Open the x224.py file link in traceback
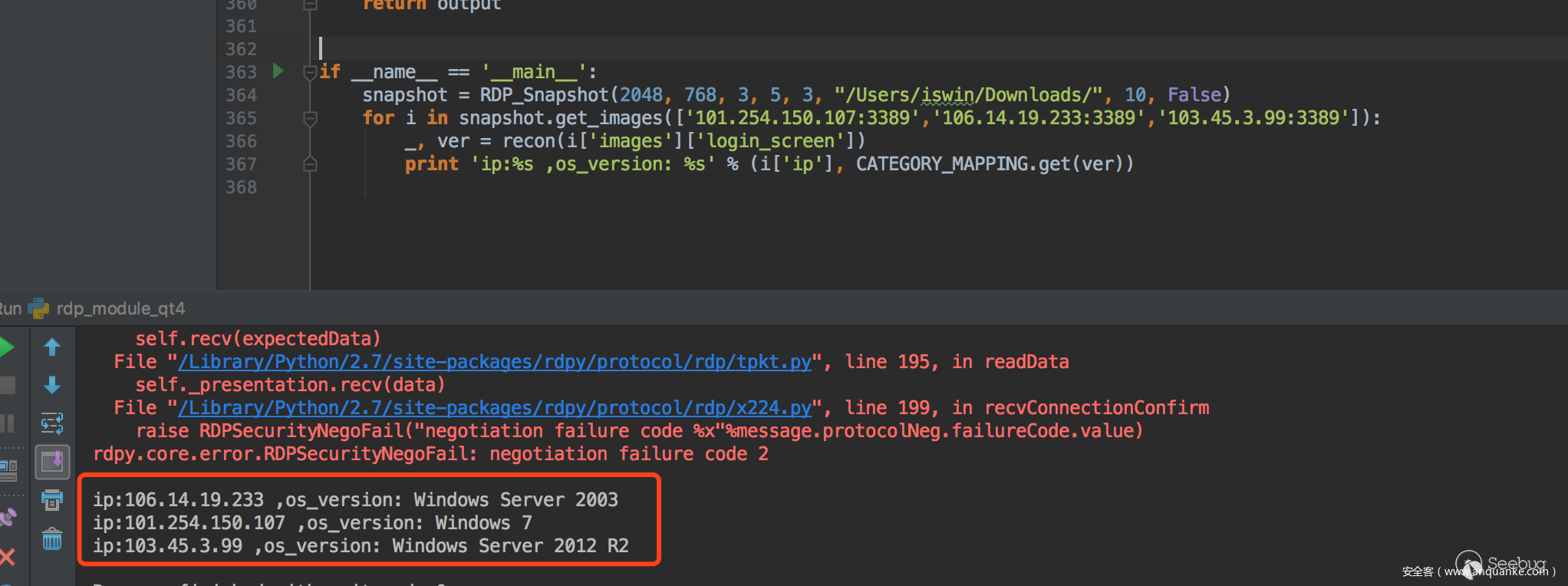1568x586 pixels. [x=495, y=408]
